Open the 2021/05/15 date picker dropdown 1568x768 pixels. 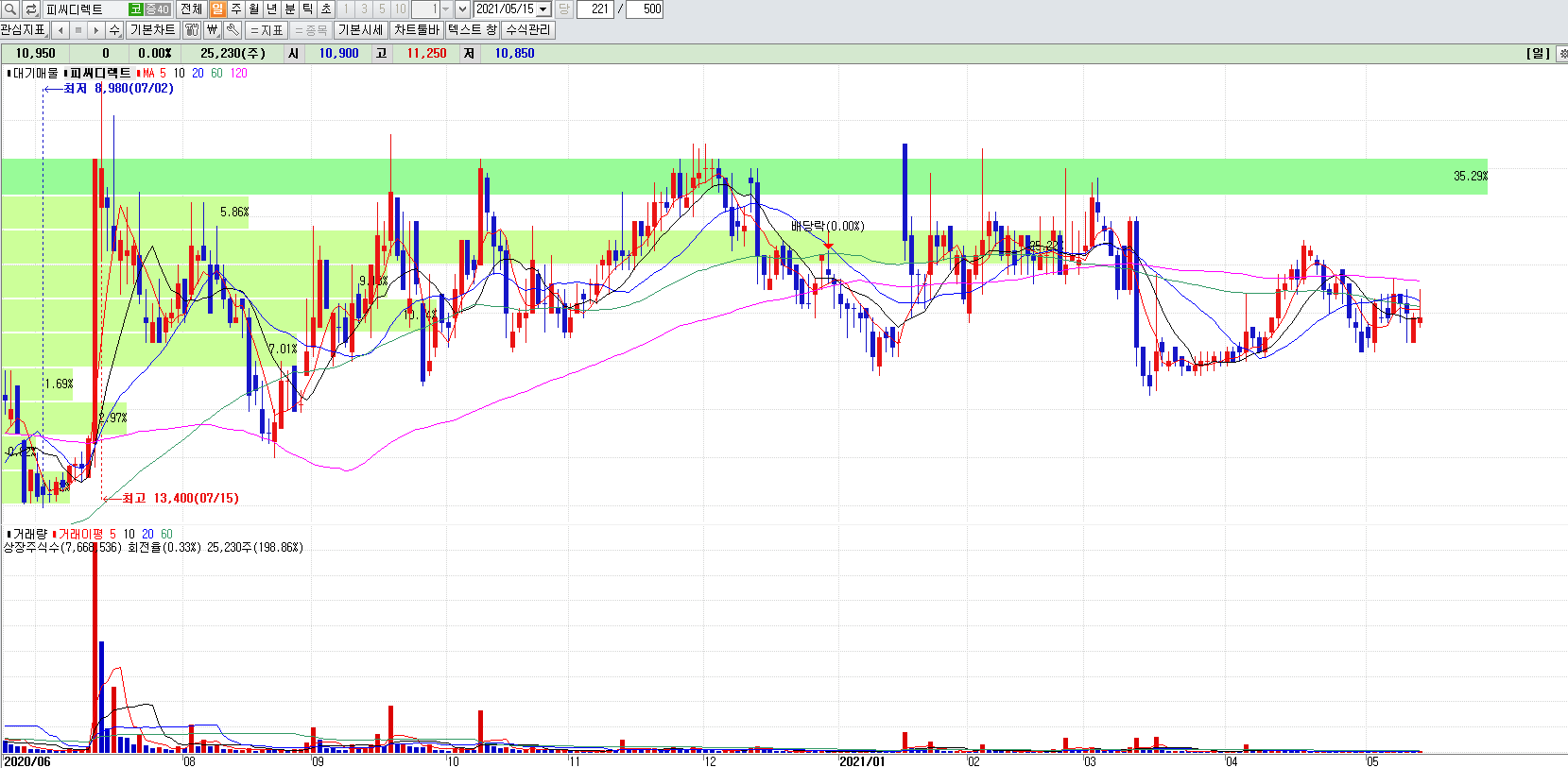coord(543,9)
